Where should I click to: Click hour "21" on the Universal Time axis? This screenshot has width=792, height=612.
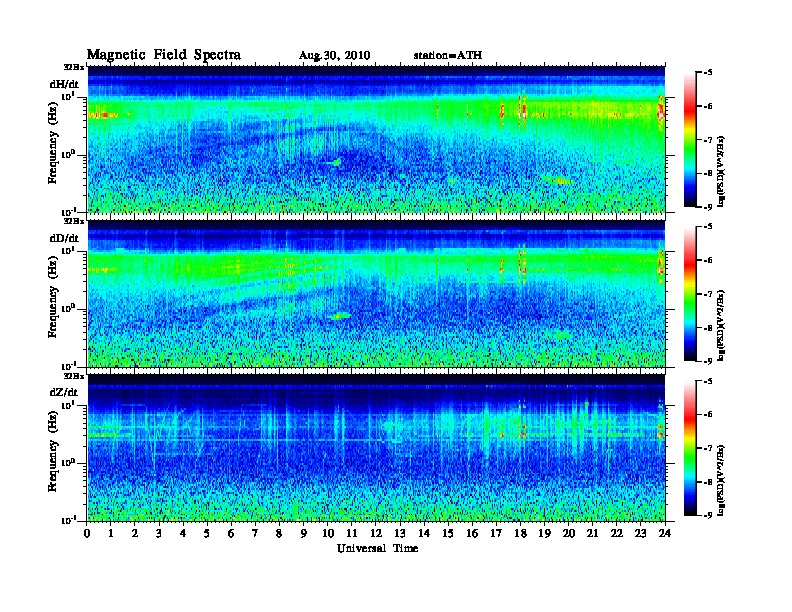(x=593, y=533)
